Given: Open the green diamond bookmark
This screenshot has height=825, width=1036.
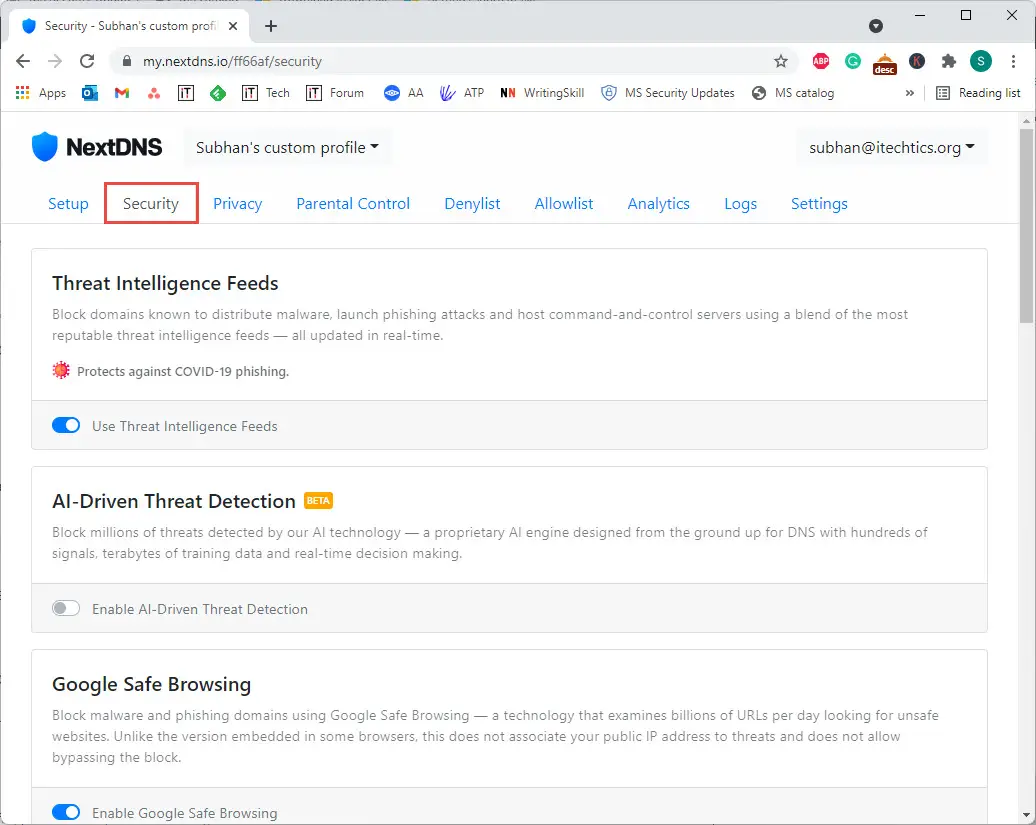Looking at the screenshot, I should pyautogui.click(x=217, y=93).
